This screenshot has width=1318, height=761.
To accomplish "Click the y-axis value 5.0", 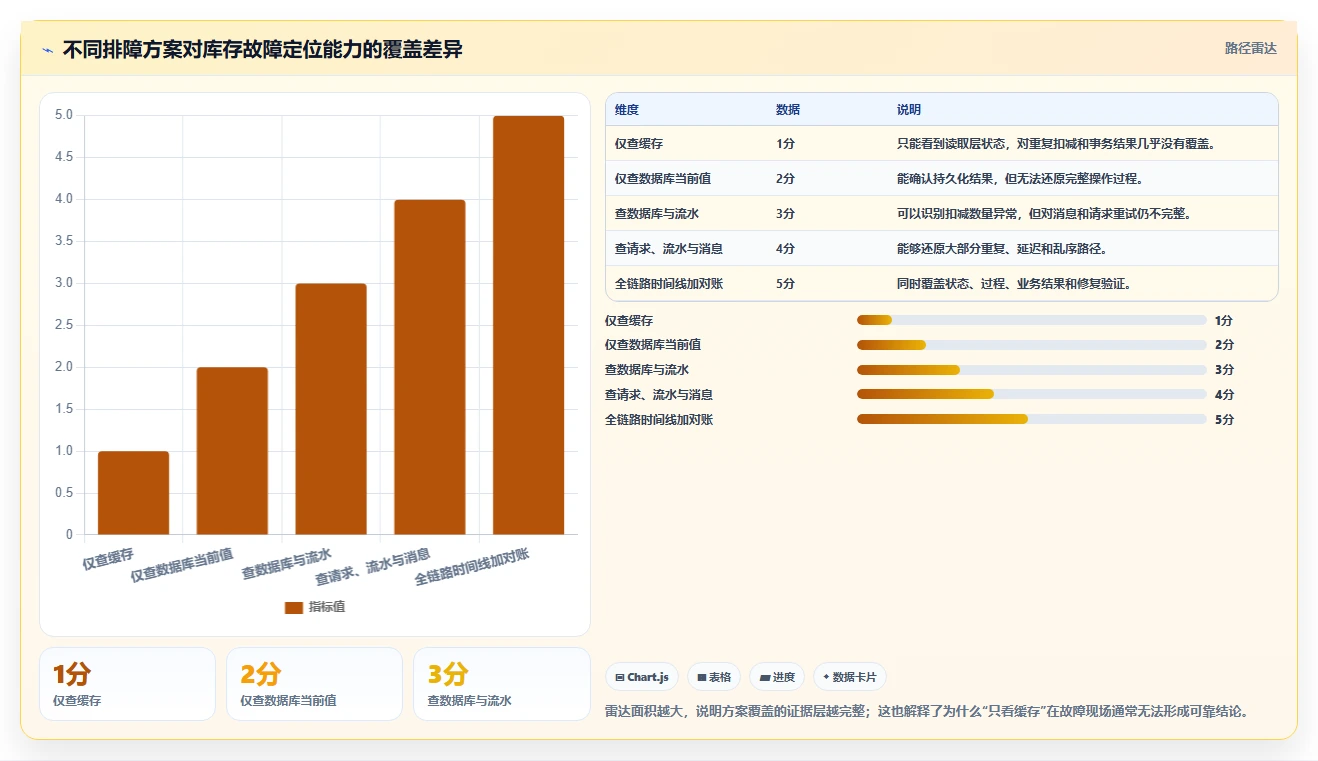I will click(64, 115).
